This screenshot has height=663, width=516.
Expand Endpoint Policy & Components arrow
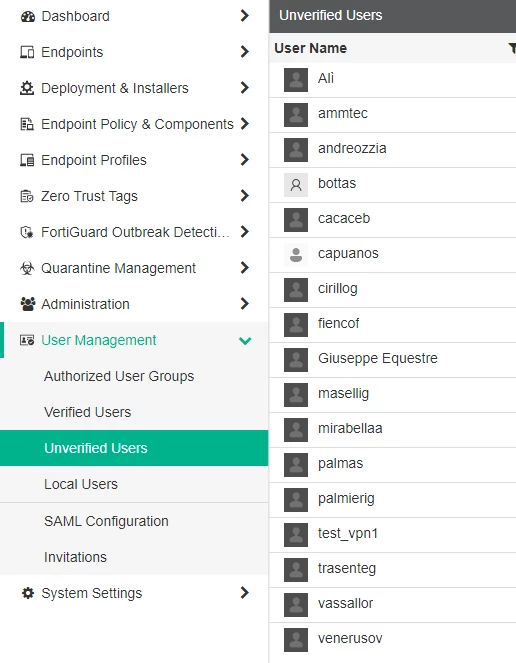coord(244,124)
